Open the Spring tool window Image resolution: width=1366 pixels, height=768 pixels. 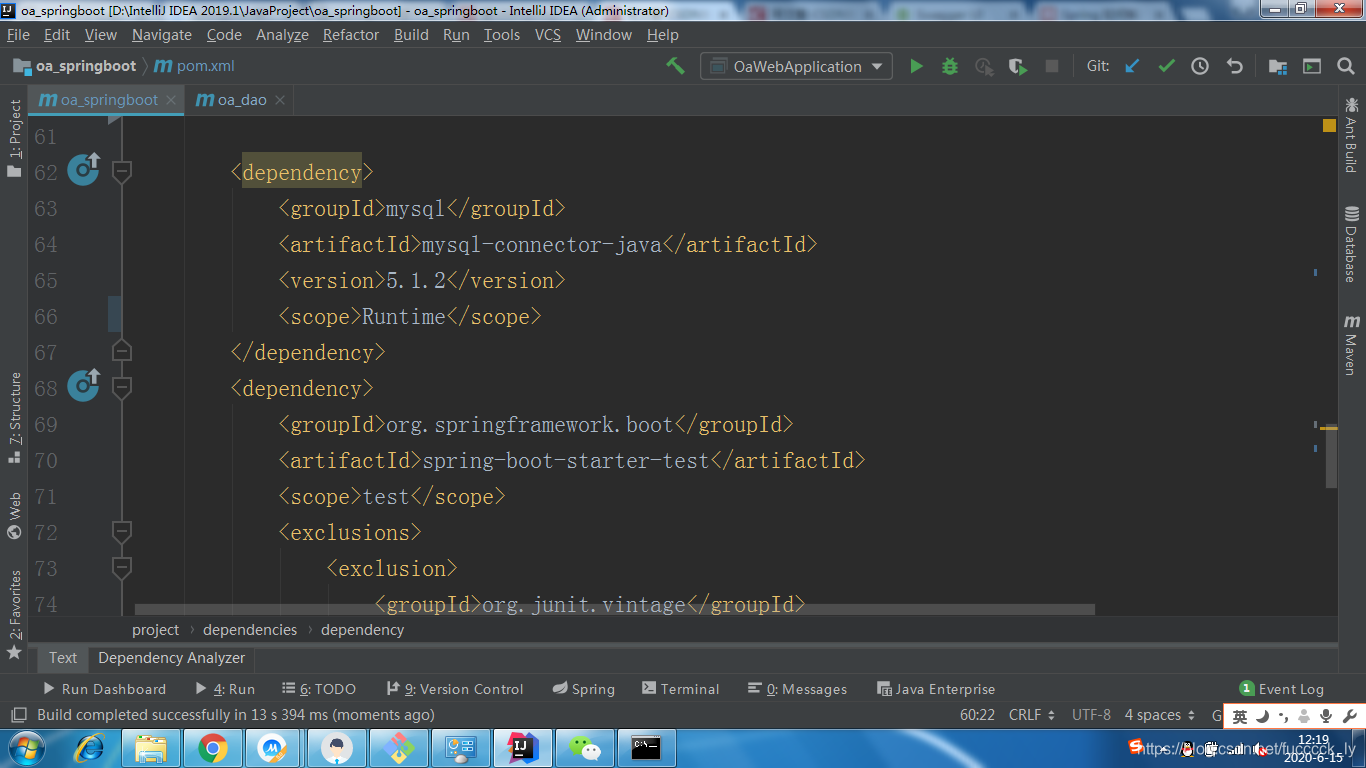point(583,689)
